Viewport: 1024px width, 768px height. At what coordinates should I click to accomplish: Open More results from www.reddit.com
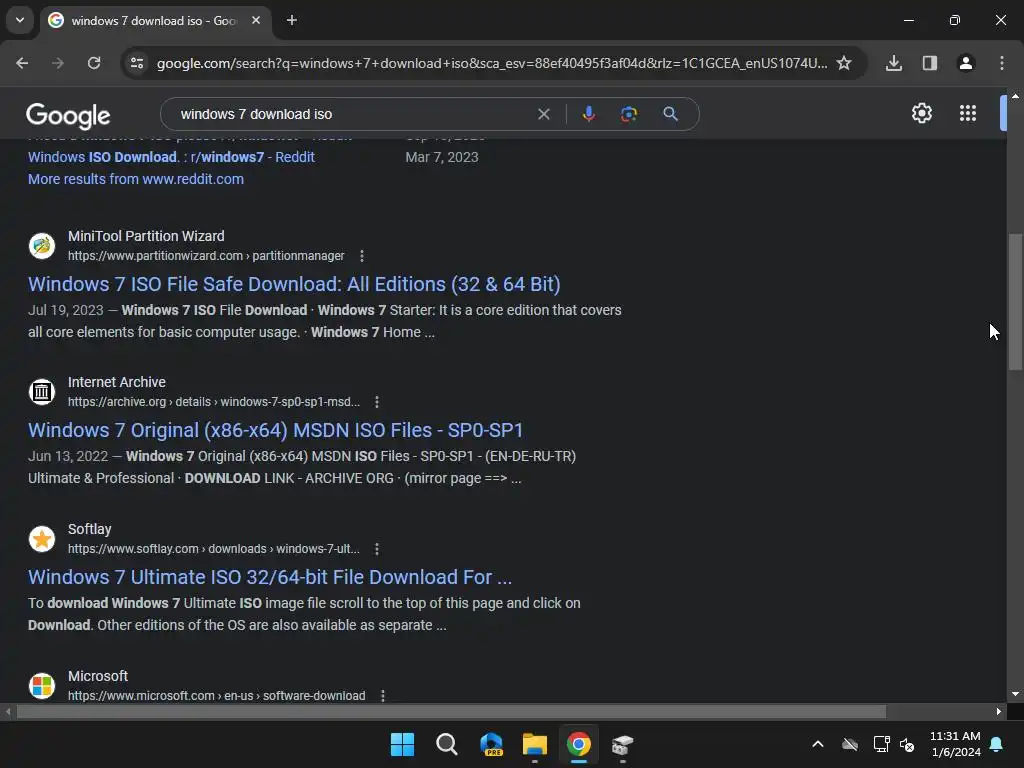click(x=136, y=179)
